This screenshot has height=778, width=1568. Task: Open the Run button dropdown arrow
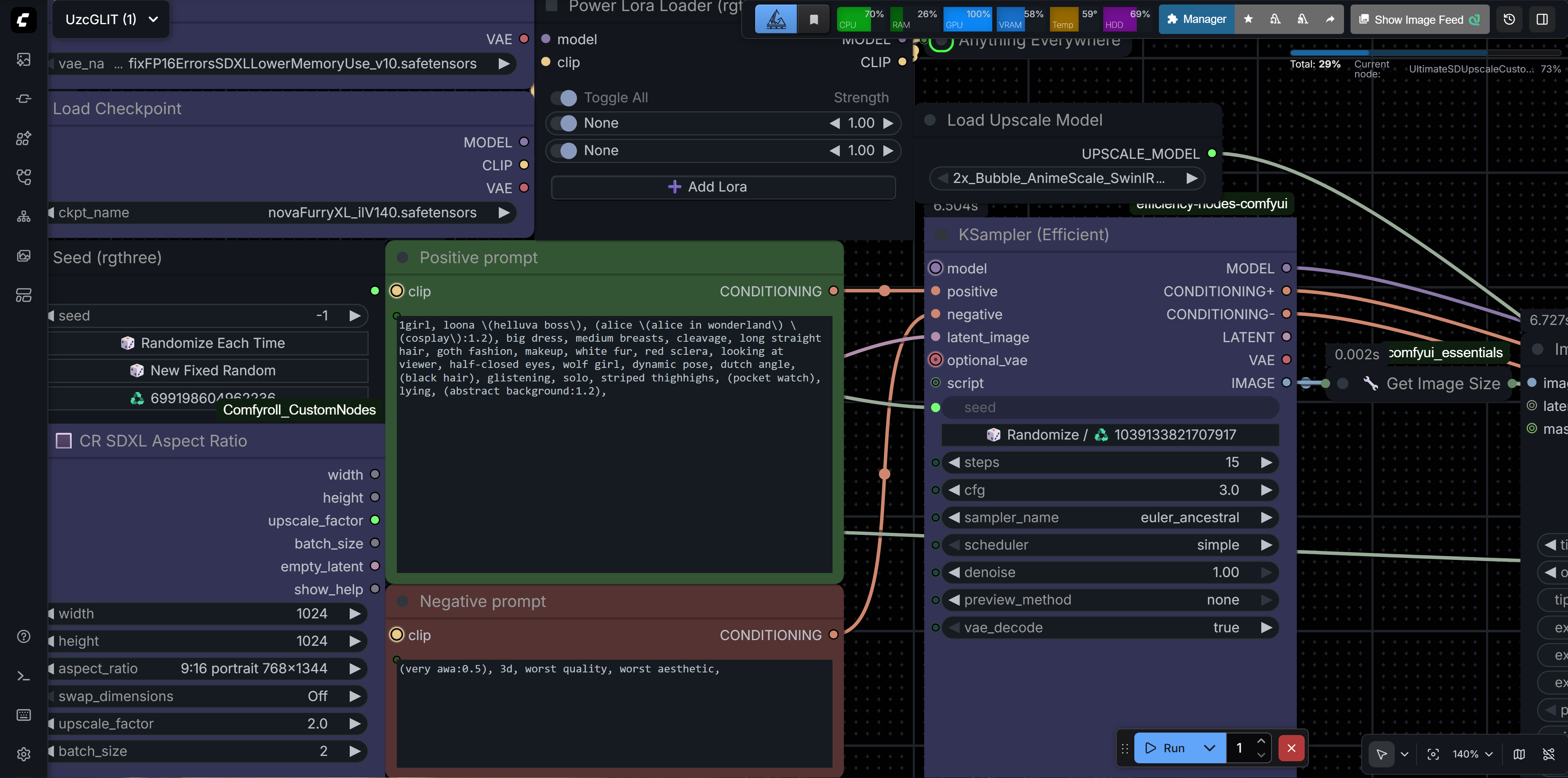pyautogui.click(x=1209, y=748)
